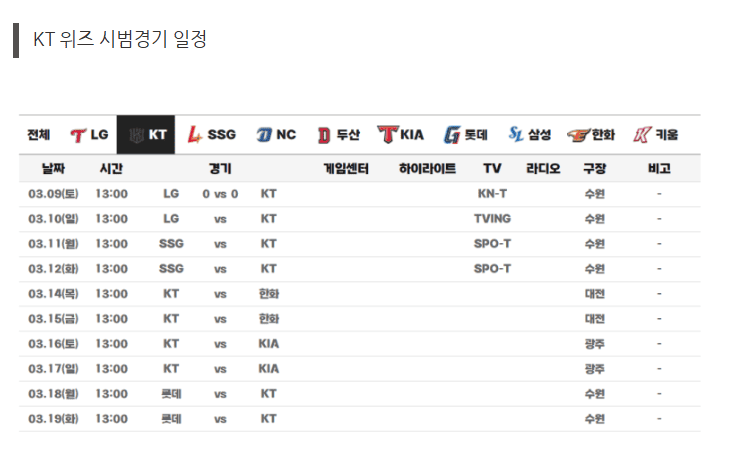
Task: Click SPO-T in the 03.12 row
Action: pyautogui.click(x=492, y=269)
